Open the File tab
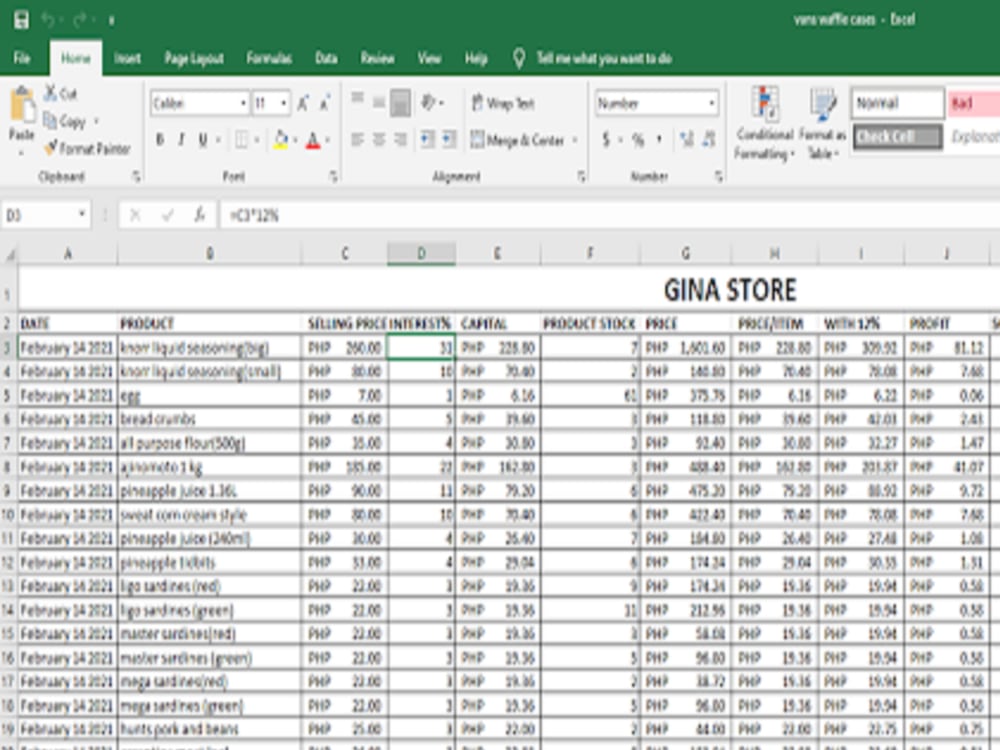Viewport: 1000px width, 750px height. (22, 59)
